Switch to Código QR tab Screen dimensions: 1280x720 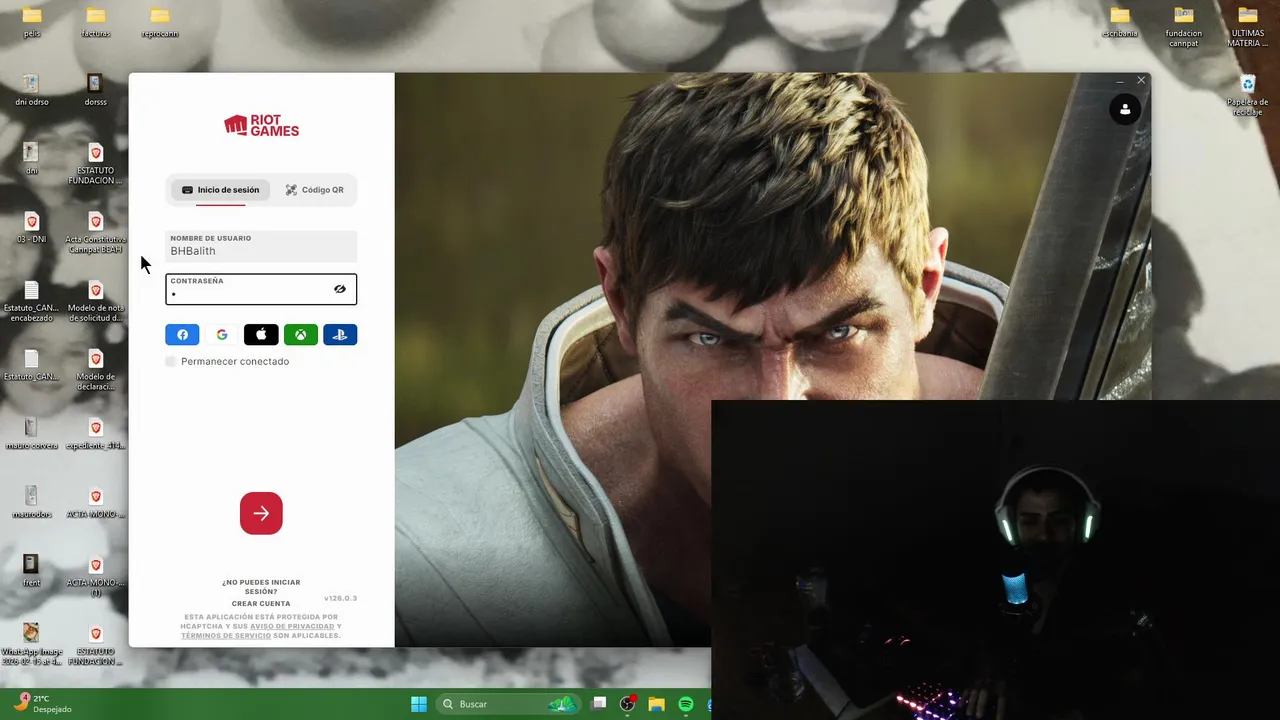314,190
